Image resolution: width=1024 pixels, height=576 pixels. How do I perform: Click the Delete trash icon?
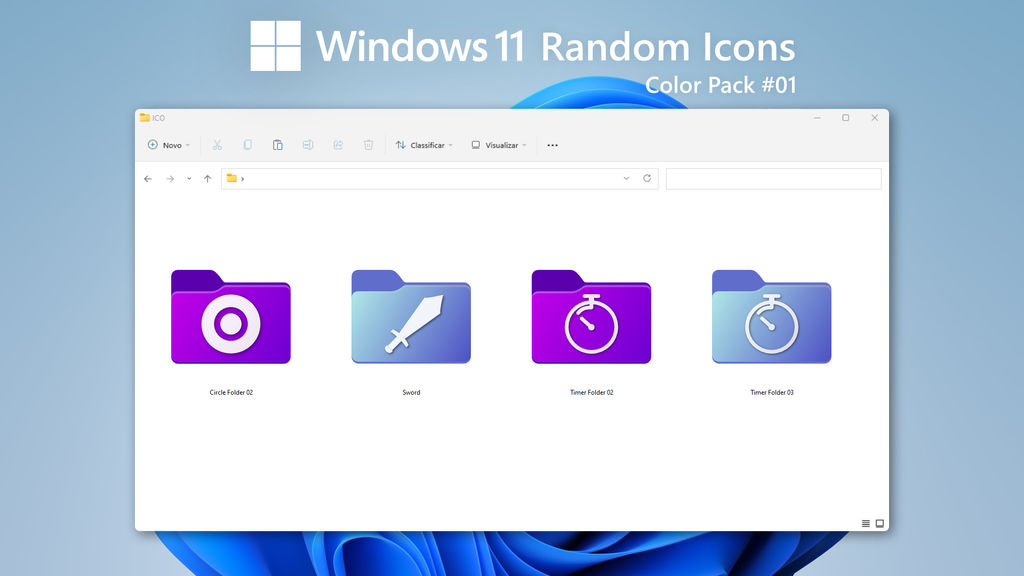pos(368,145)
